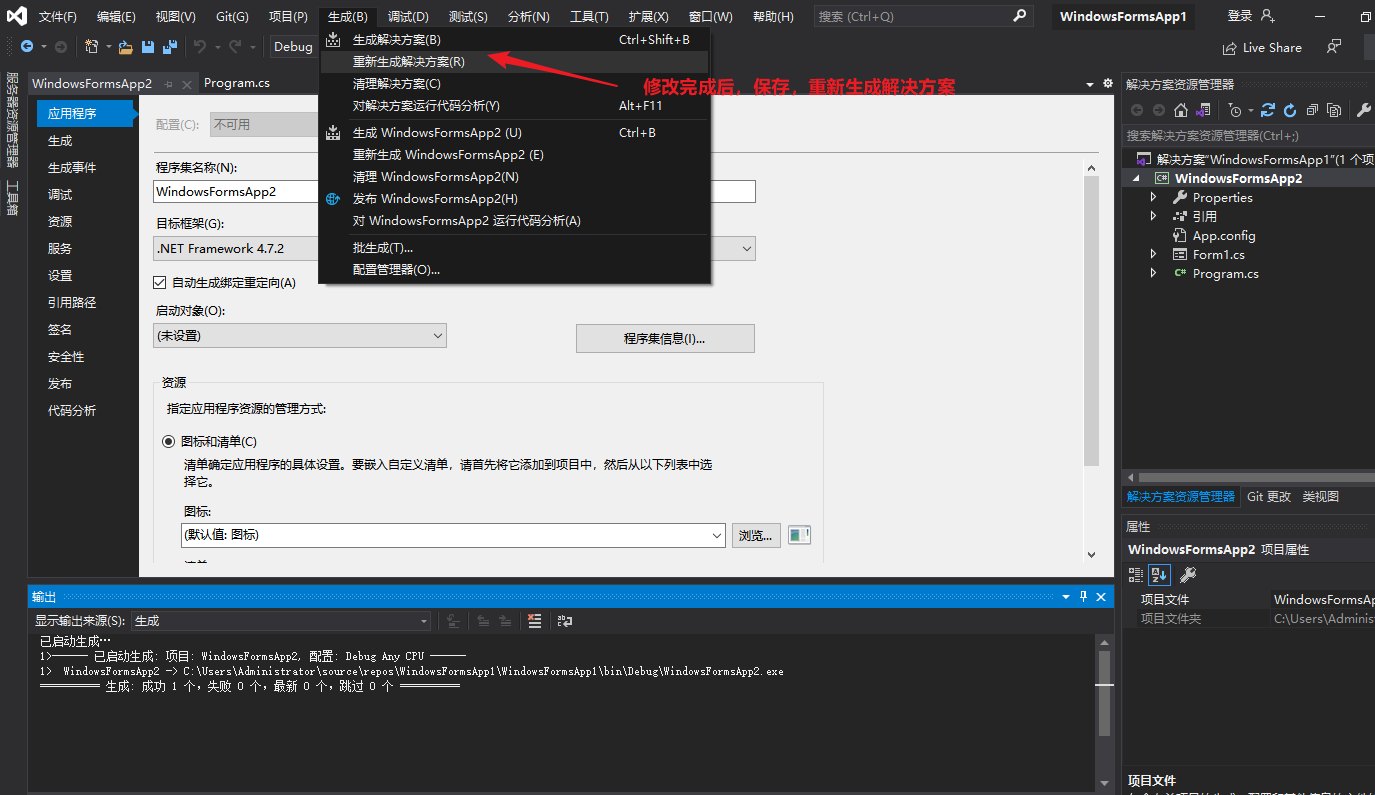The width and height of the screenshot is (1375, 795).
Task: Switch to the 类视图 tab
Action: (1320, 496)
